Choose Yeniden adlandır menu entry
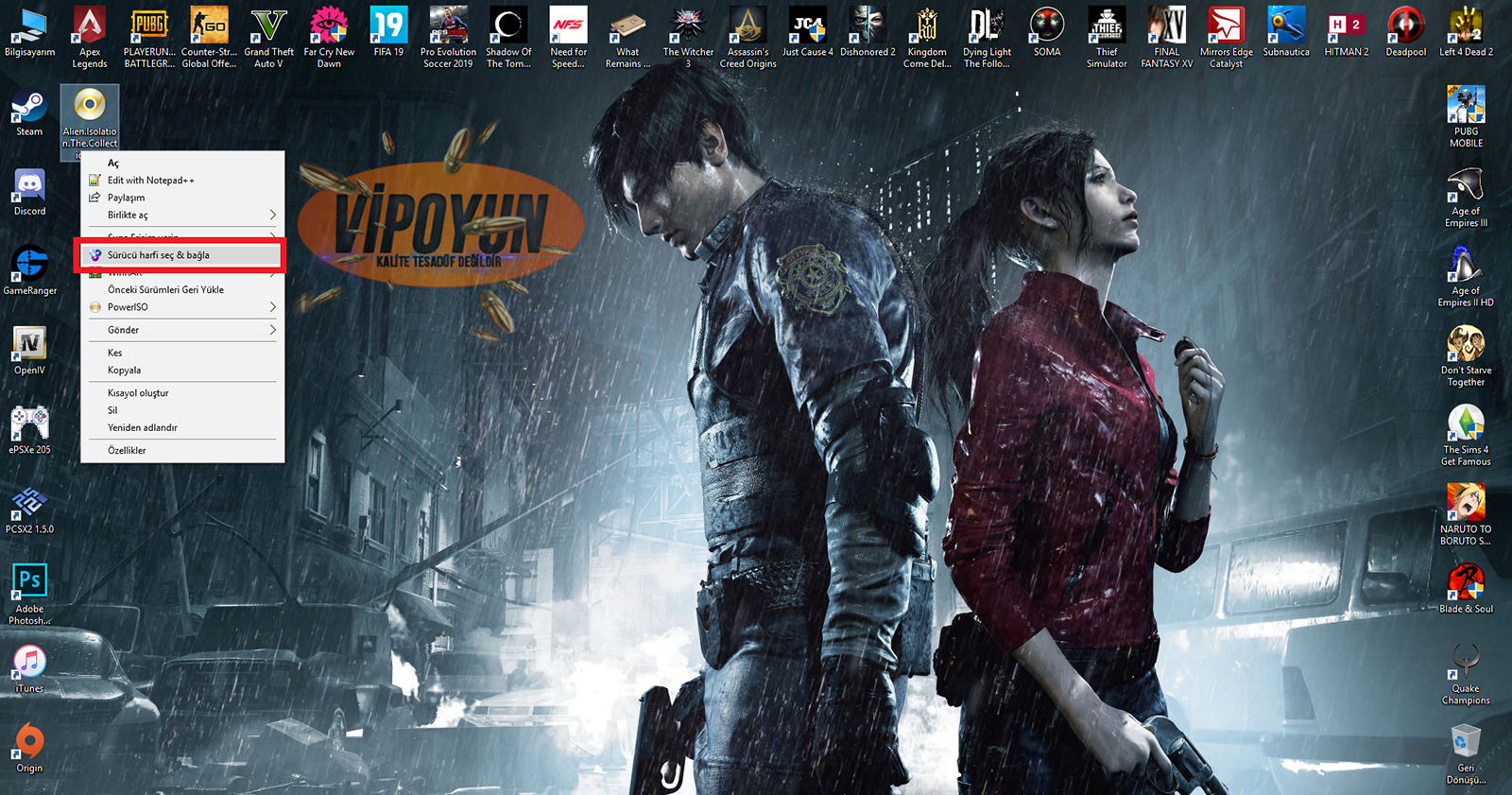Screen dimensions: 1512x795 click(x=182, y=427)
